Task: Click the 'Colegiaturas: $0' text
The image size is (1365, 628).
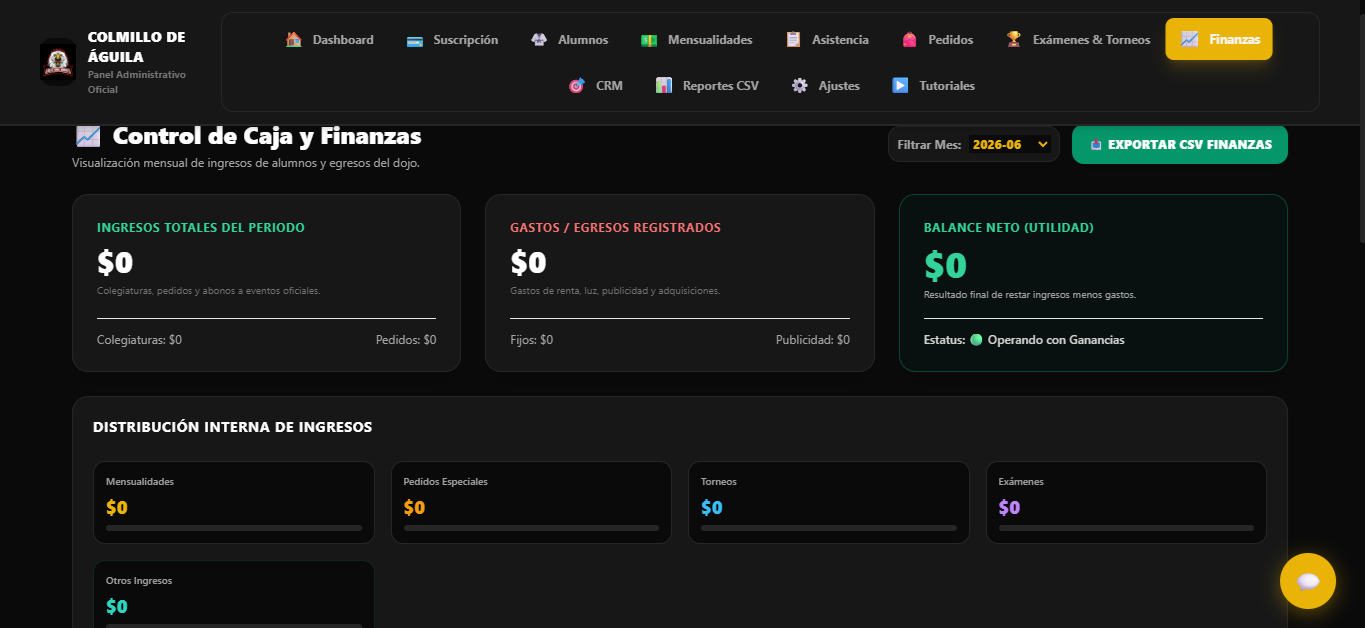Action: coord(139,340)
